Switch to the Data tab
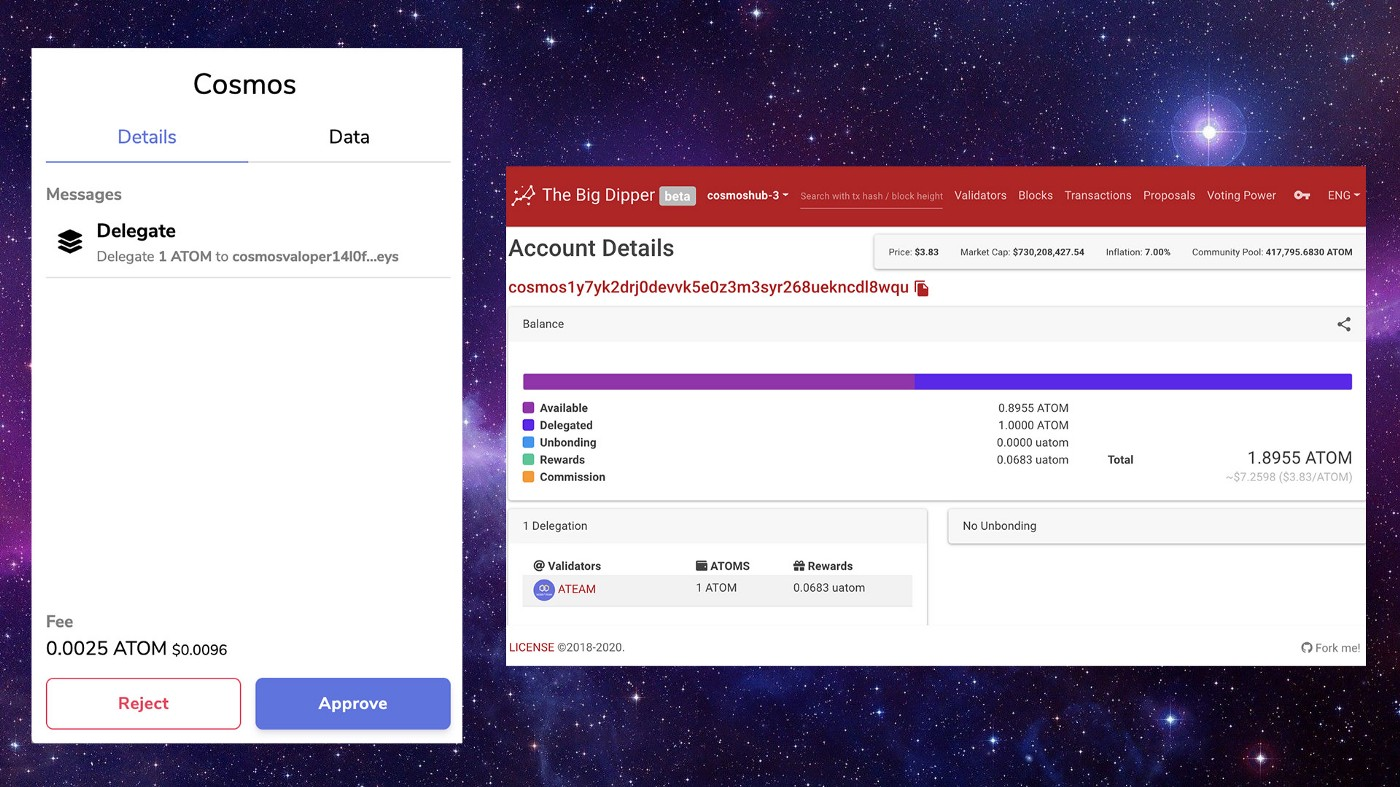Screen dimensions: 1400x787 pos(349,138)
